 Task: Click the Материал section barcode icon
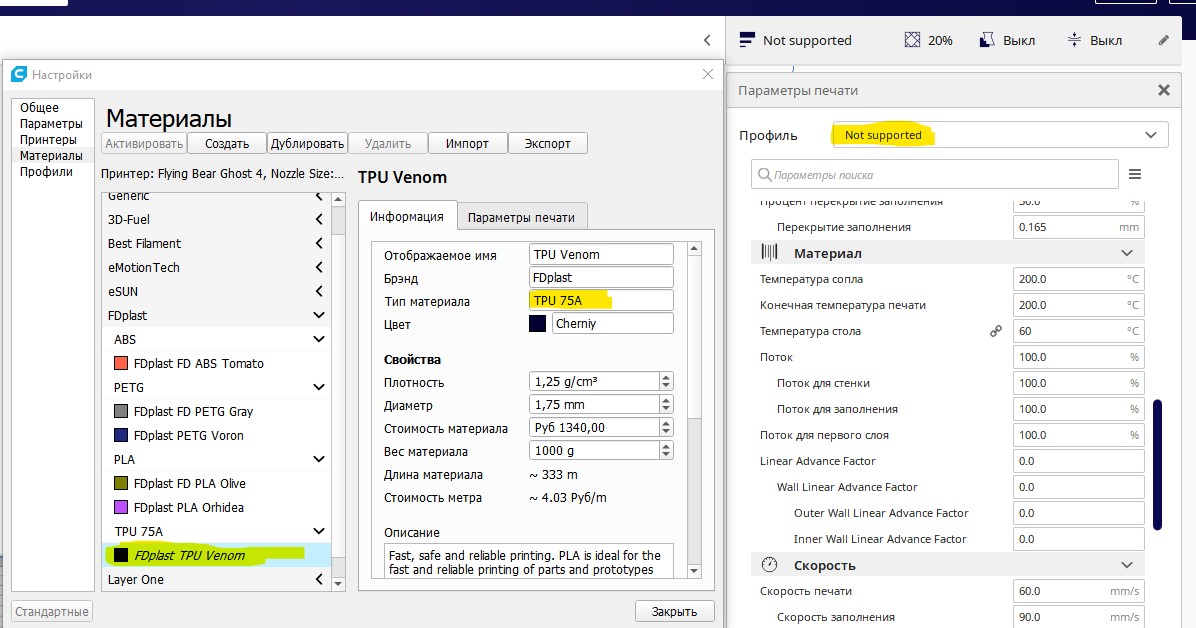coord(769,253)
